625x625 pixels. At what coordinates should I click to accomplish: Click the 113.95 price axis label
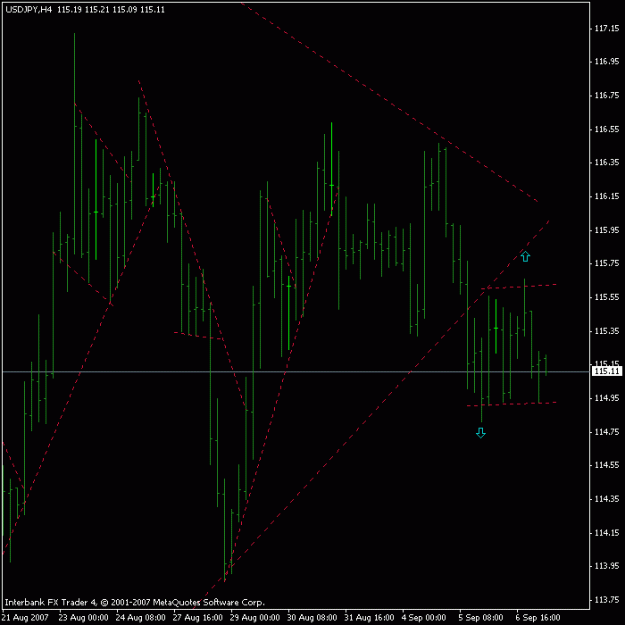(607, 566)
